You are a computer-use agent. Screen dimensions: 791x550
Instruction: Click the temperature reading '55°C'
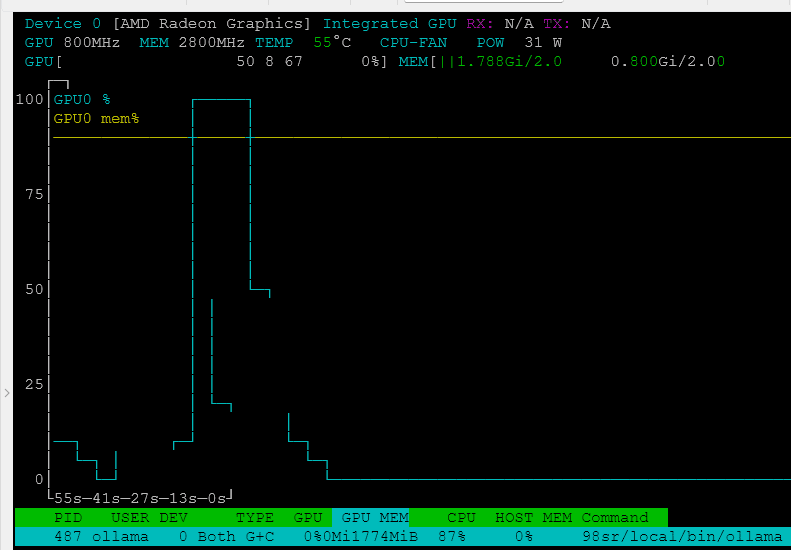[x=332, y=43]
